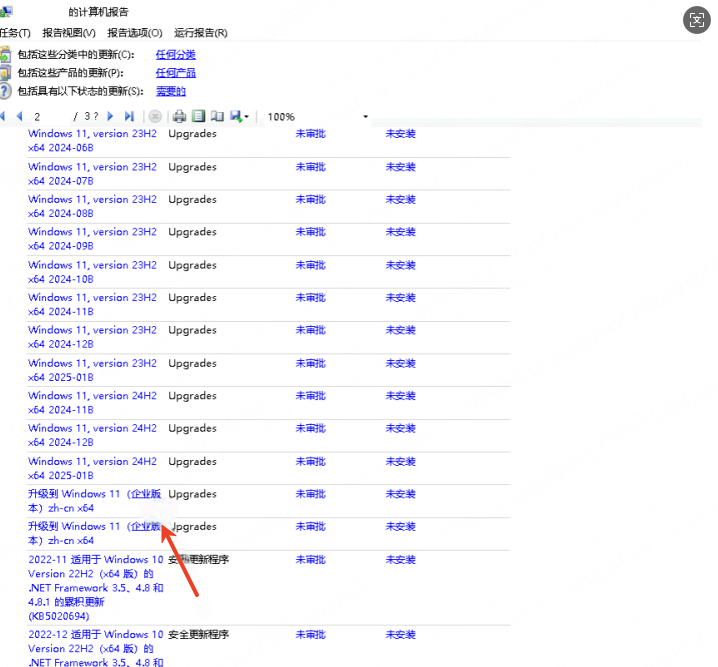
Task: Click 未审批 for 24H2 2024-12B row
Action: [310, 428]
